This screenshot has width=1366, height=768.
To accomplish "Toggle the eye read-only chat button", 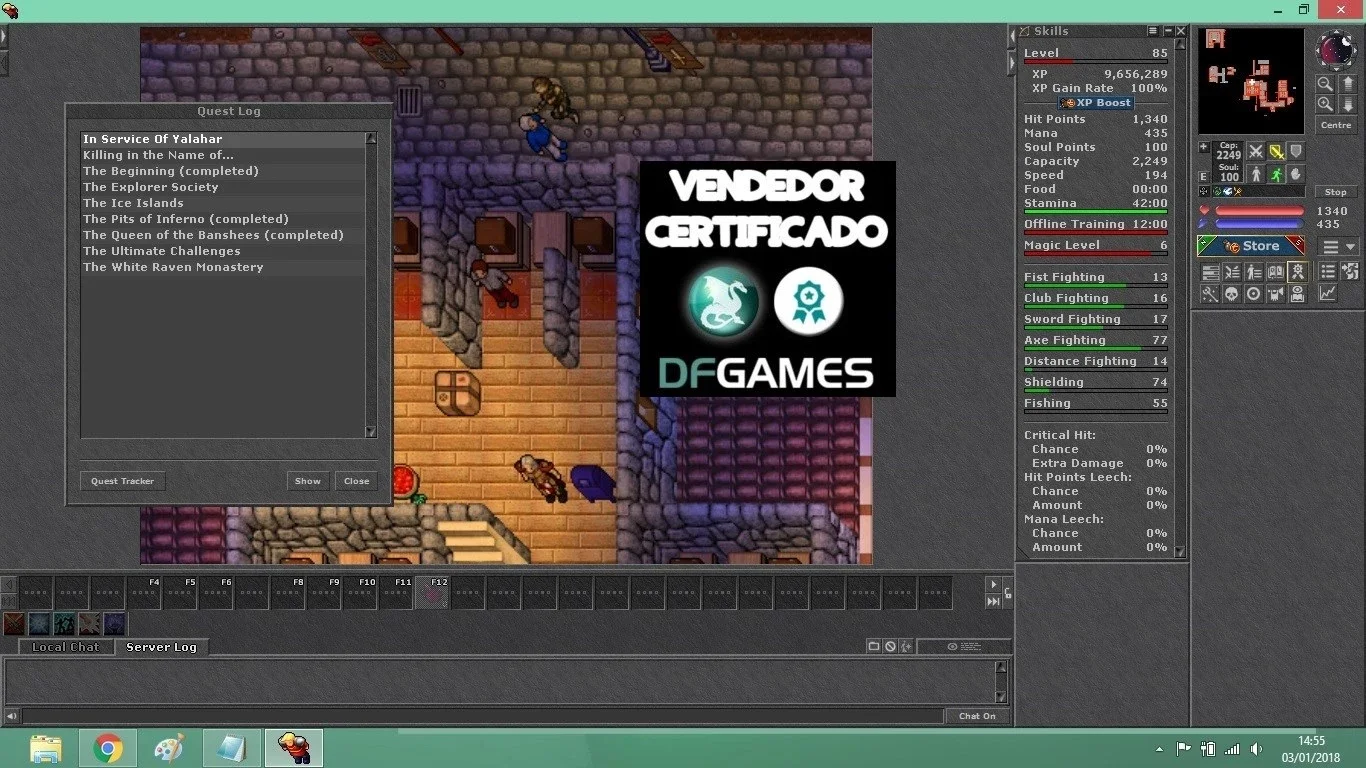I will 963,647.
